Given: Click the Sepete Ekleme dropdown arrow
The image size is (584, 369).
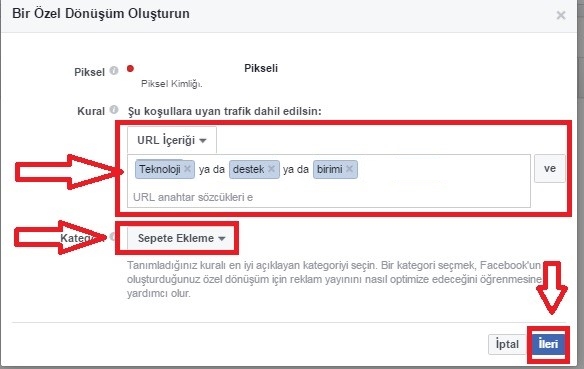Looking at the screenshot, I should (x=222, y=239).
